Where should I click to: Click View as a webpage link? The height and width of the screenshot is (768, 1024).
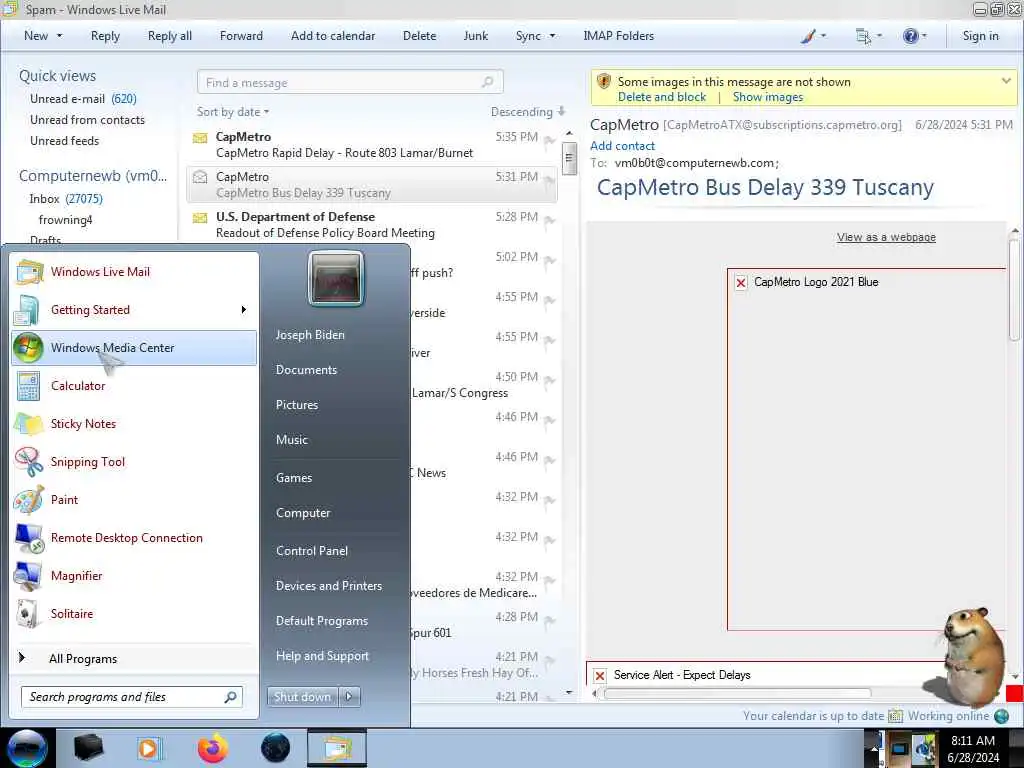tap(886, 237)
